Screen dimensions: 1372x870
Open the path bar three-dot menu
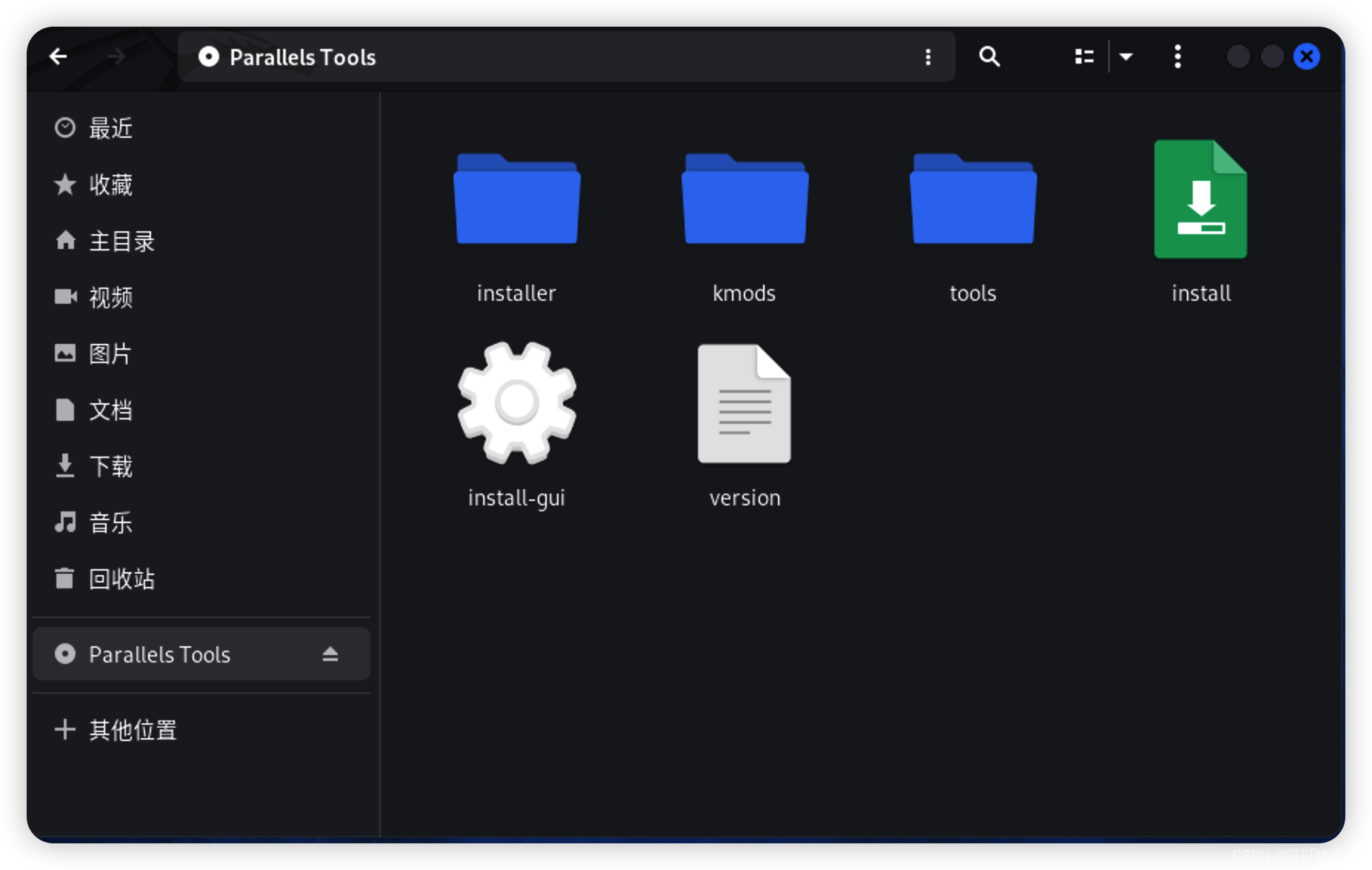click(928, 57)
